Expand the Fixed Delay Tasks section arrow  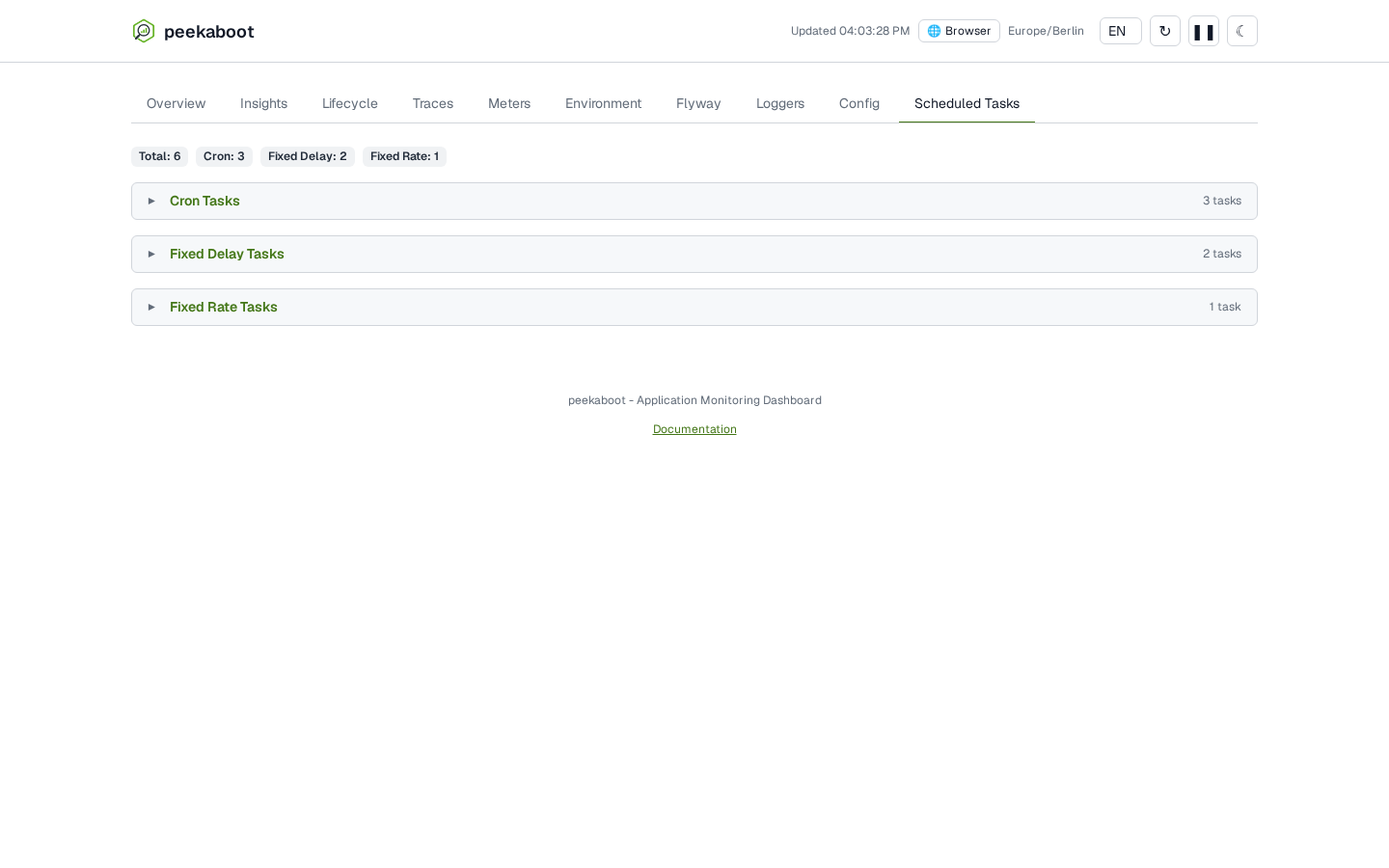point(151,254)
